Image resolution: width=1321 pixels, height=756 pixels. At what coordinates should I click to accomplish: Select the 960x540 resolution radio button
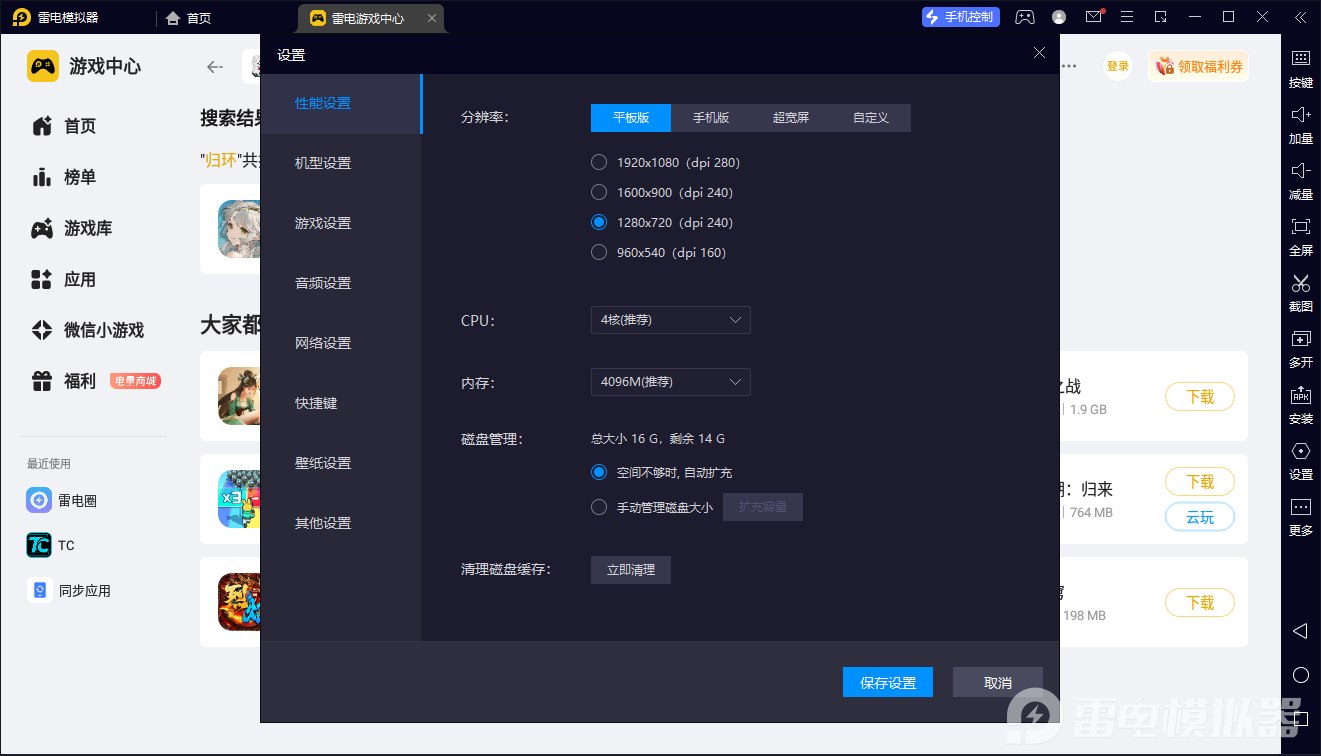[599, 252]
